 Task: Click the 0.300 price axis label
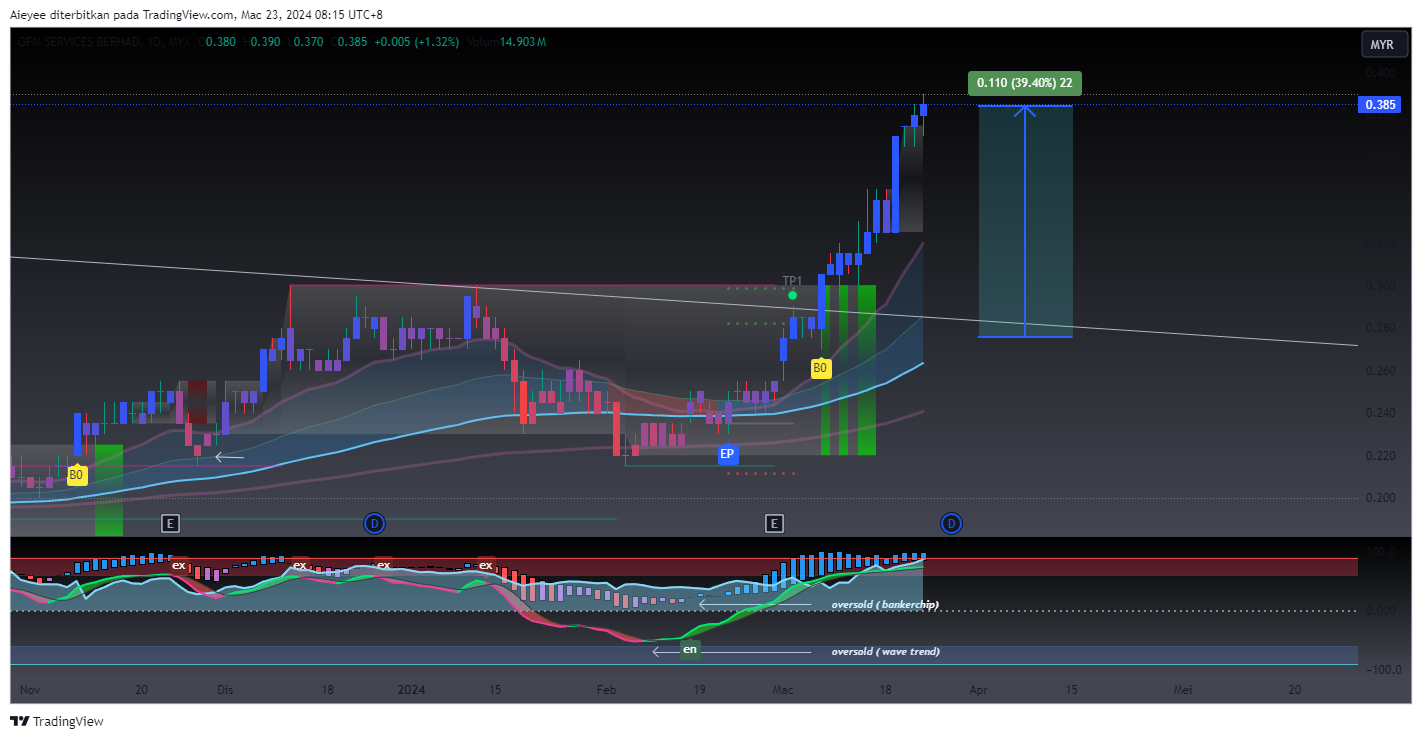pos(1379,285)
